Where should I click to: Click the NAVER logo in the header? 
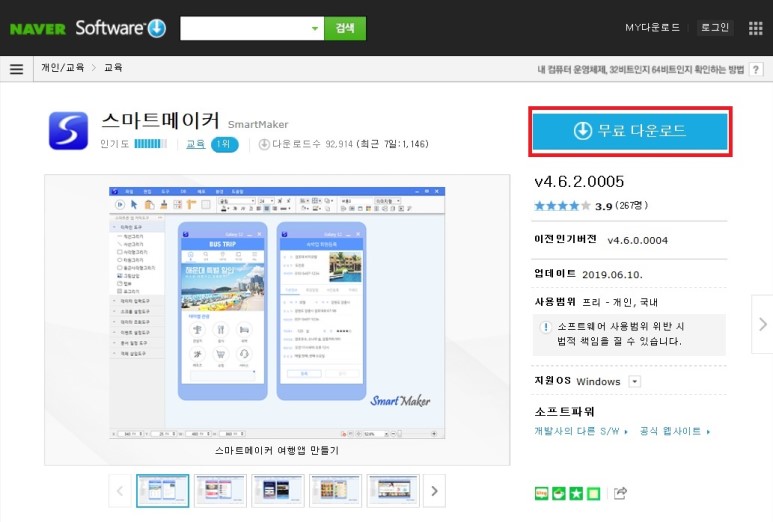(x=37, y=29)
